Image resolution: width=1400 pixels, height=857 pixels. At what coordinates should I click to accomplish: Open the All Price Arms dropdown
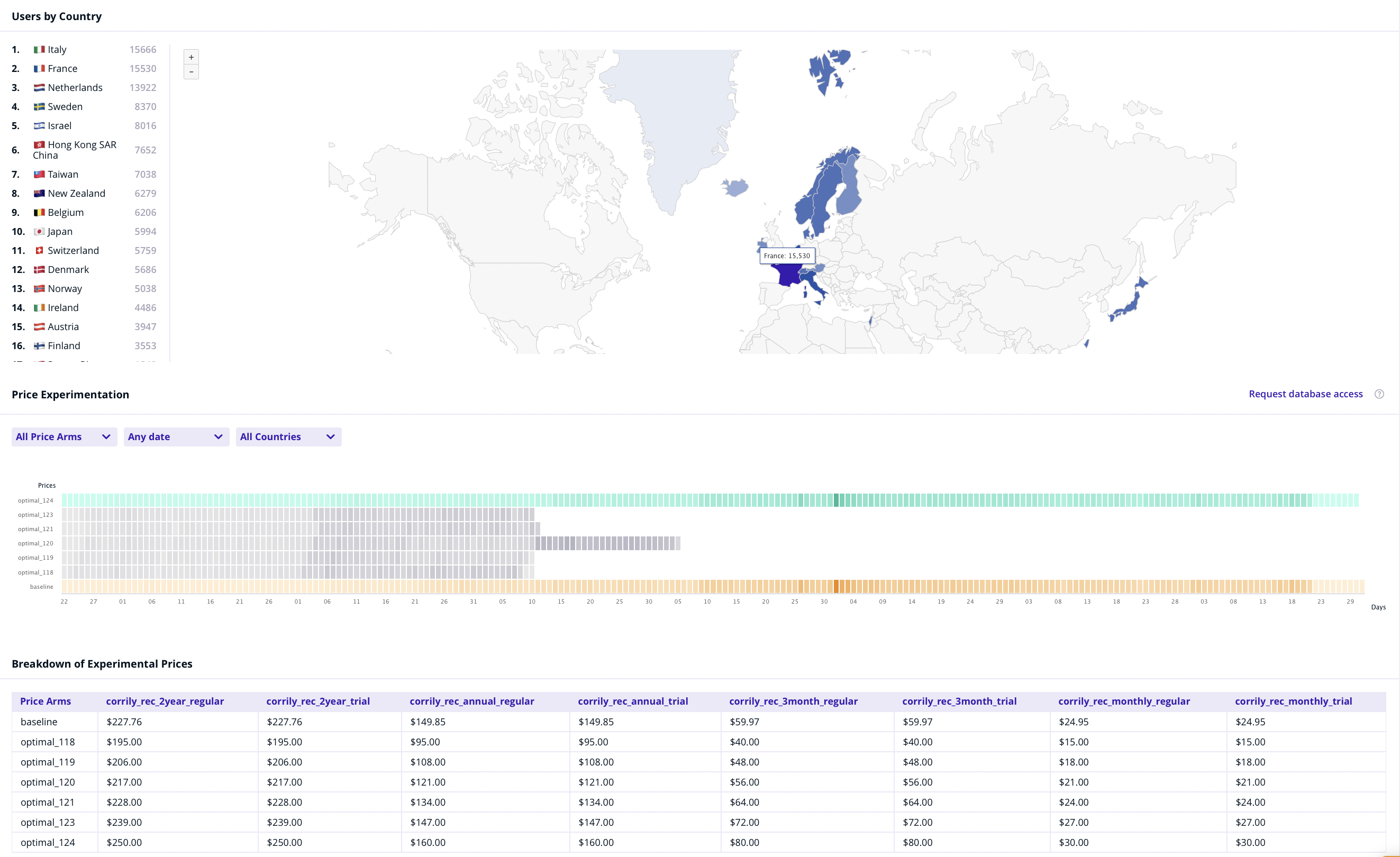coord(63,437)
